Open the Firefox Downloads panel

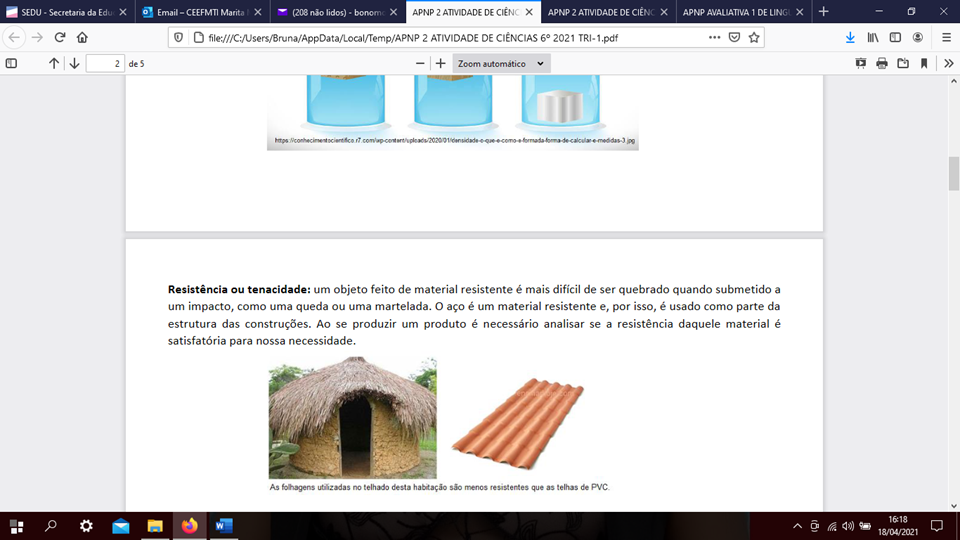coord(850,37)
